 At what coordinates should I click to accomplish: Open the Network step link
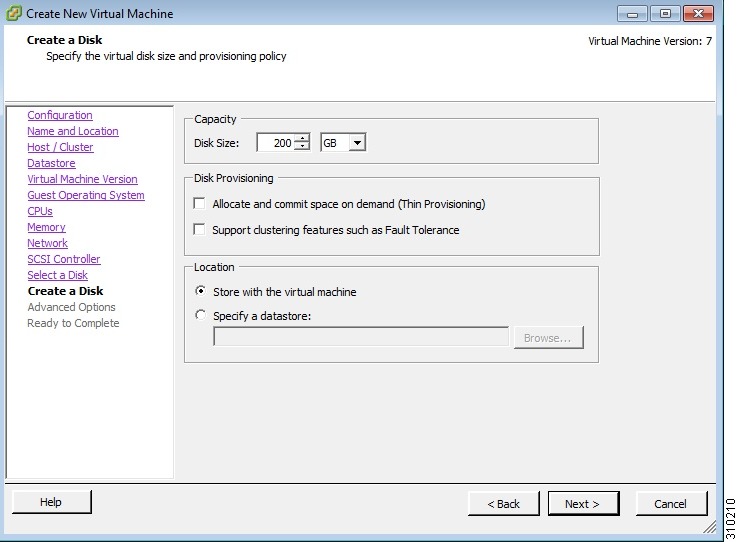(48, 243)
